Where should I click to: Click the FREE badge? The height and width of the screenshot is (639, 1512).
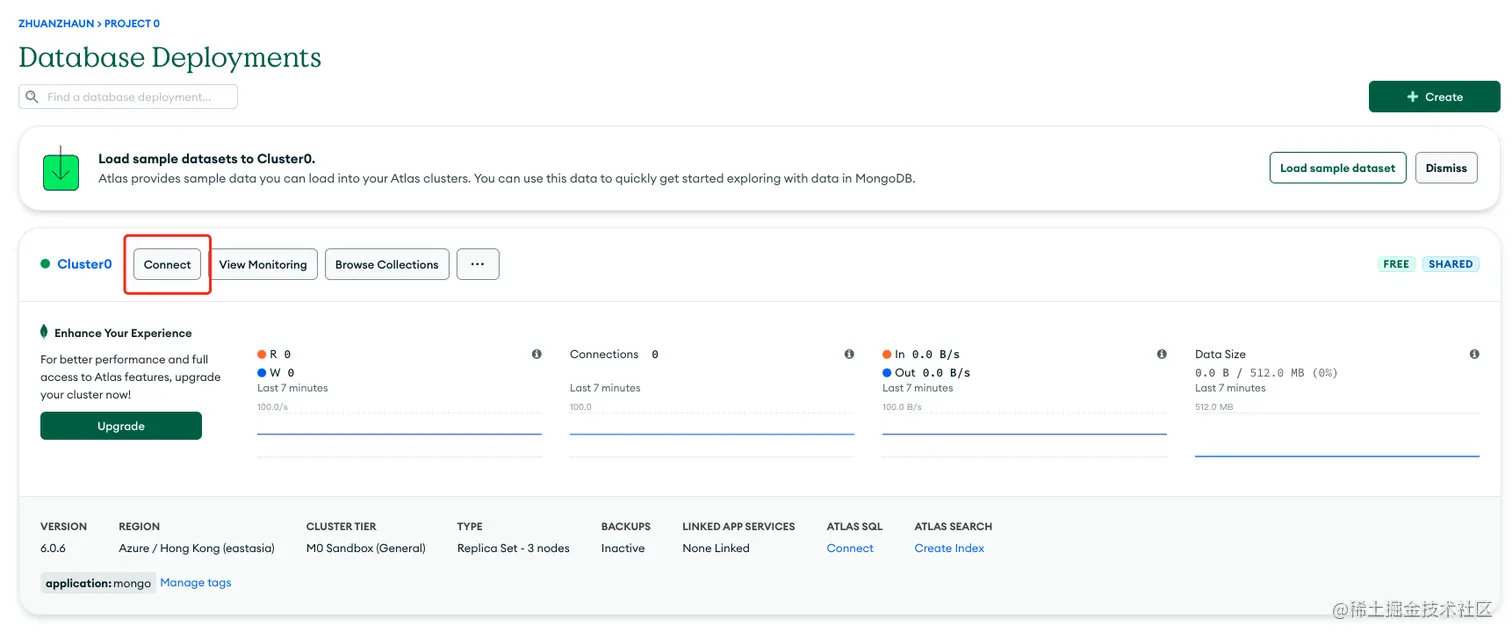[x=1396, y=264]
